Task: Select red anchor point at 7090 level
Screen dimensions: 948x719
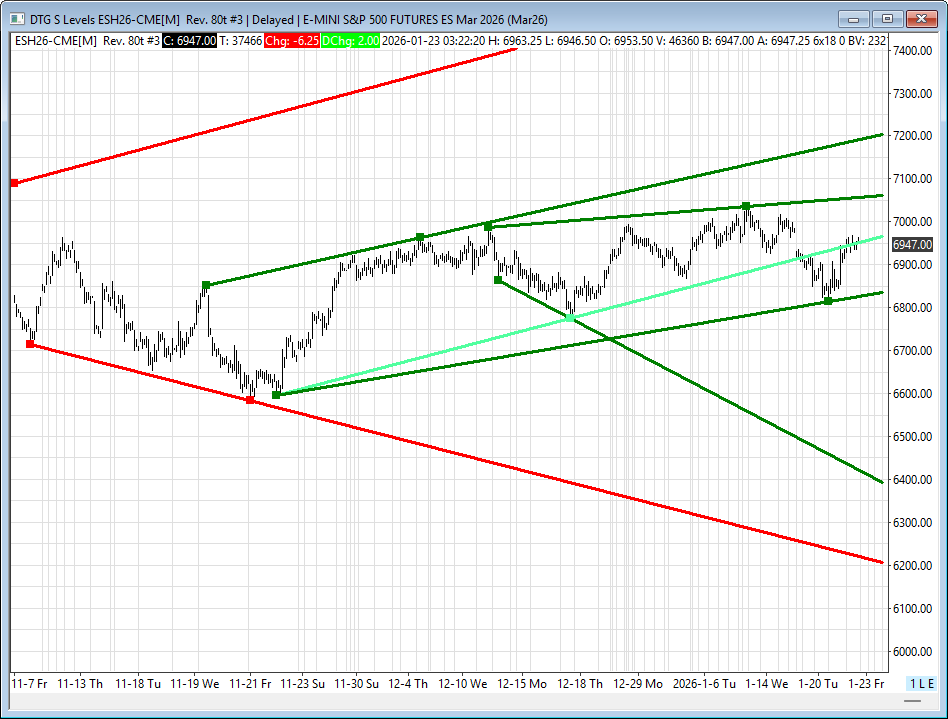Action: click(14, 183)
